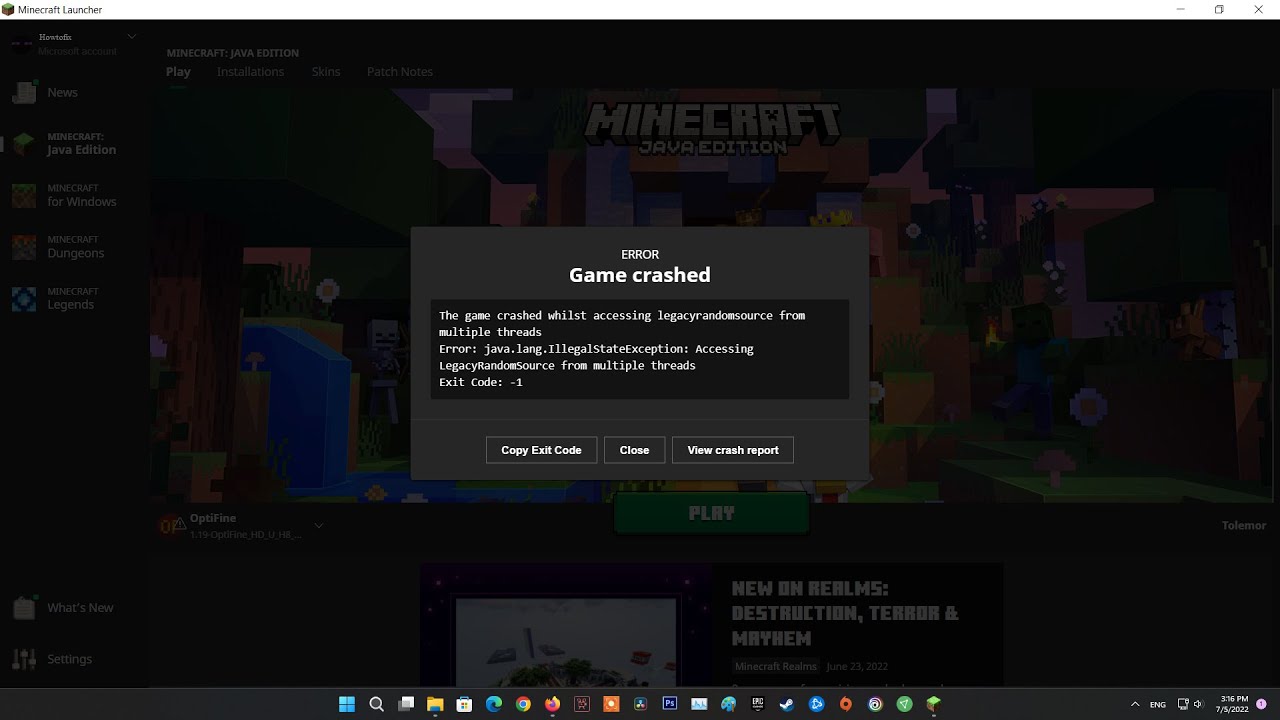Launch Epic Games from the taskbar
The image size is (1280, 720).
(x=758, y=704)
